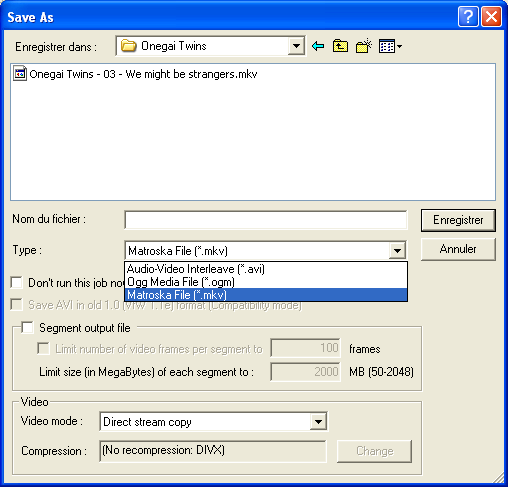Enable the "Don't run this job now" checkbox
508x487 pixels.
pos(16,283)
